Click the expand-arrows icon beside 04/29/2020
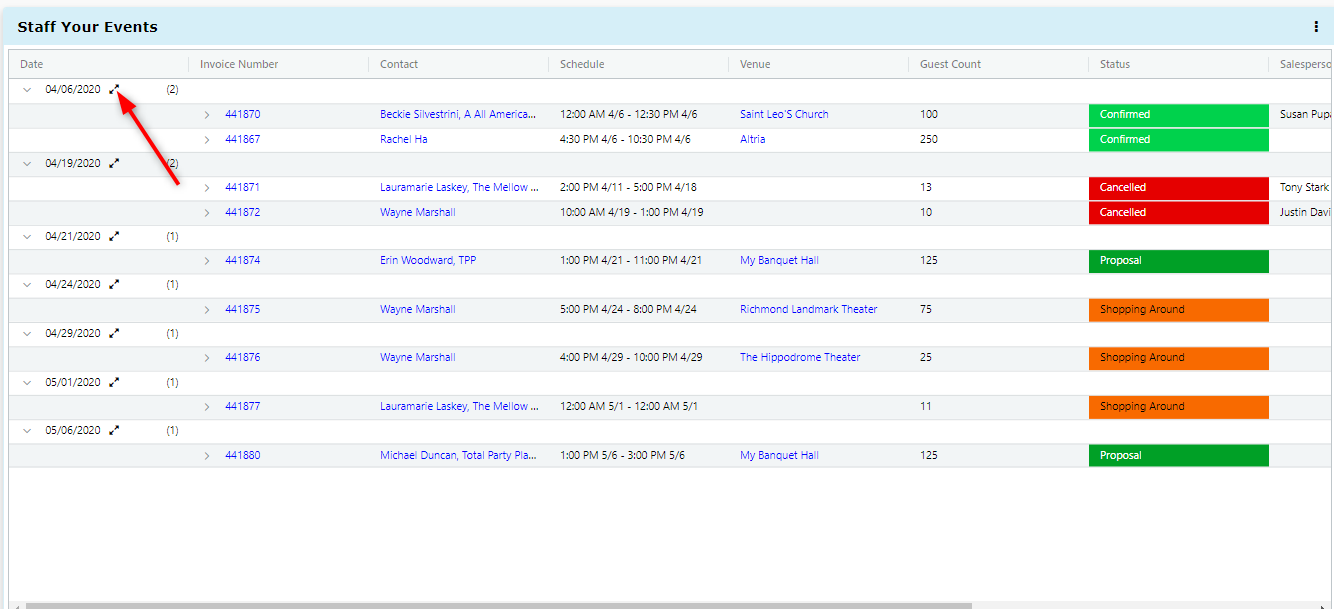 coord(114,333)
